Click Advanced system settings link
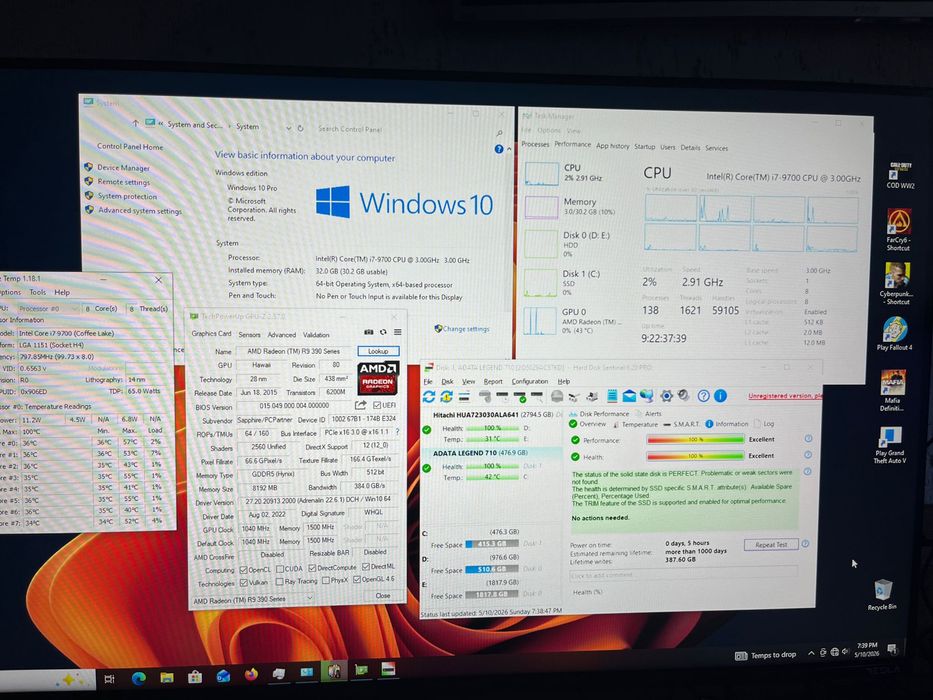Screen dimensions: 933x700 140,211
